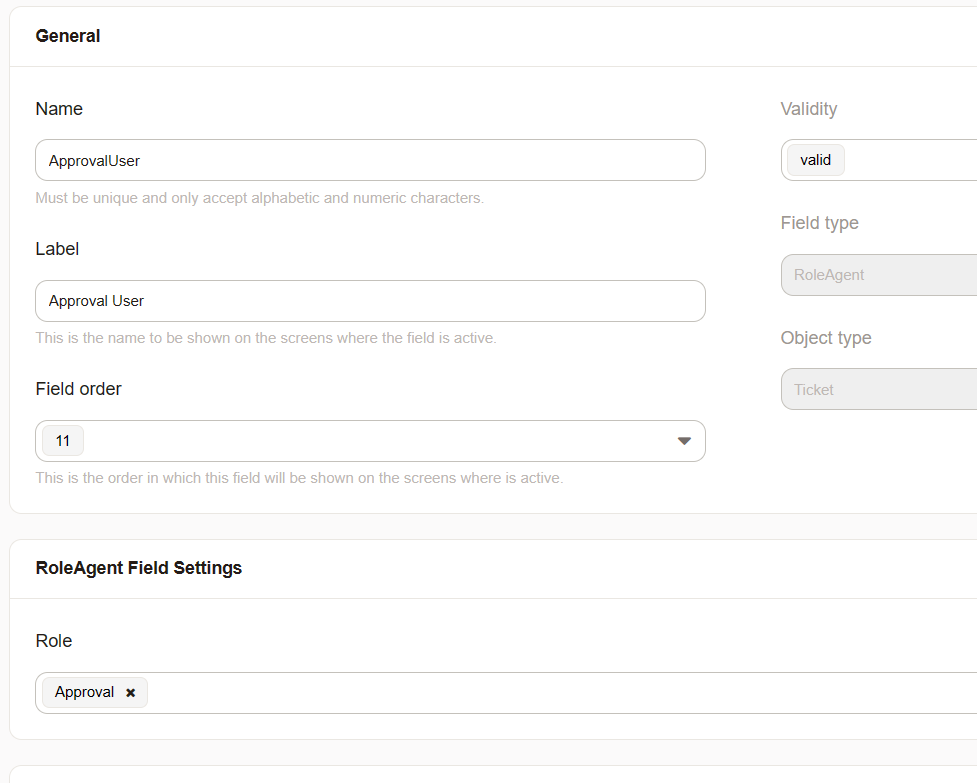Click the 'Must be unique' hint text
Image resolution: width=977 pixels, height=783 pixels.
(260, 198)
